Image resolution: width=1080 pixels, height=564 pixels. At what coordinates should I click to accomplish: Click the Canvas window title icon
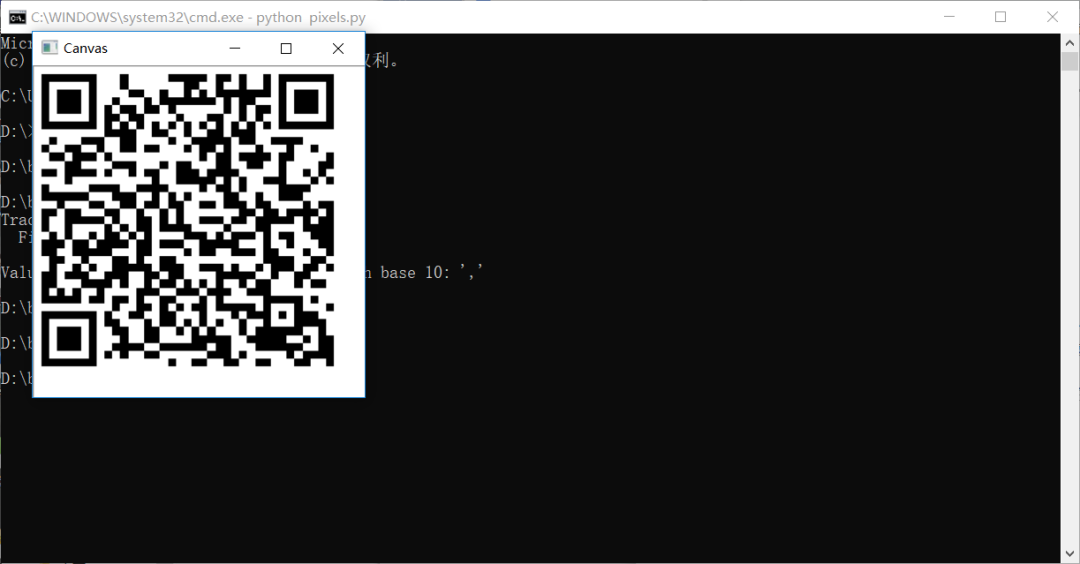49,48
